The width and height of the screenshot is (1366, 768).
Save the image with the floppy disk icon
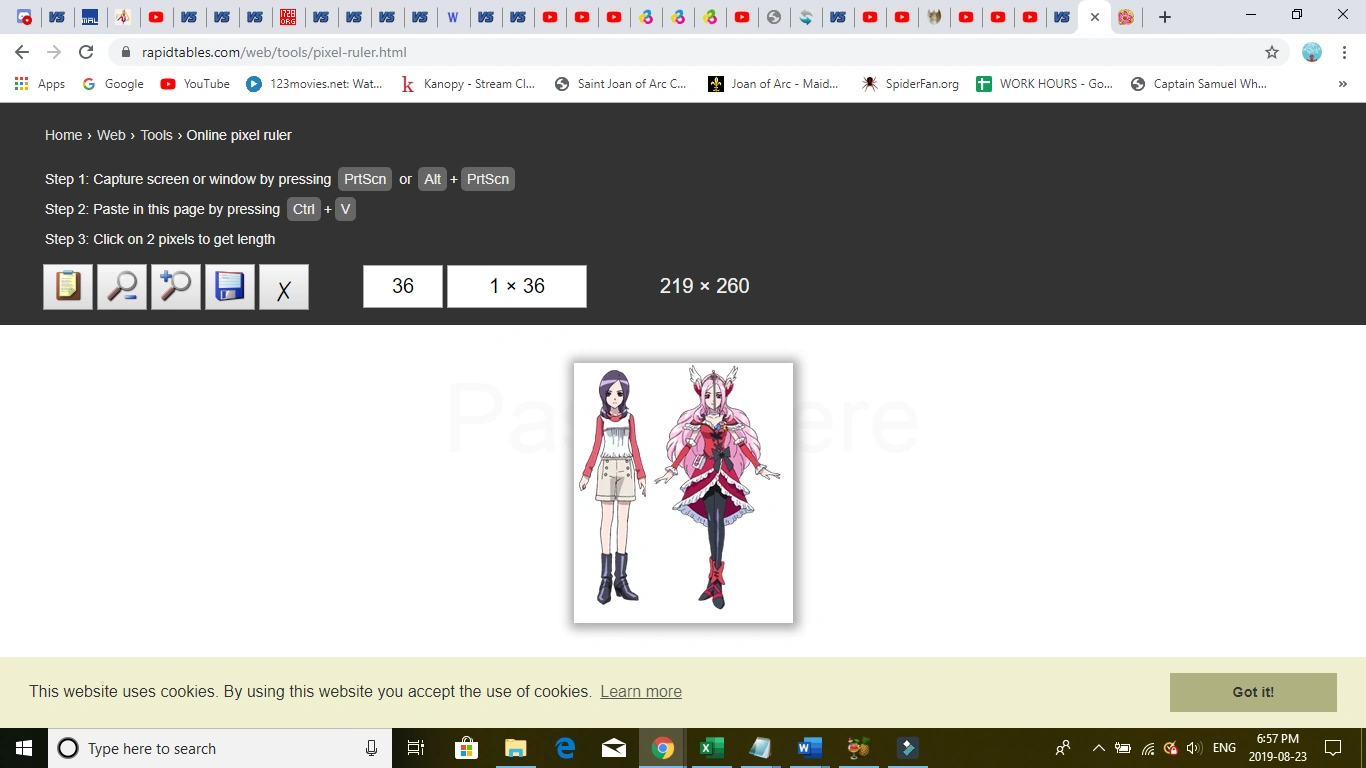click(x=230, y=287)
